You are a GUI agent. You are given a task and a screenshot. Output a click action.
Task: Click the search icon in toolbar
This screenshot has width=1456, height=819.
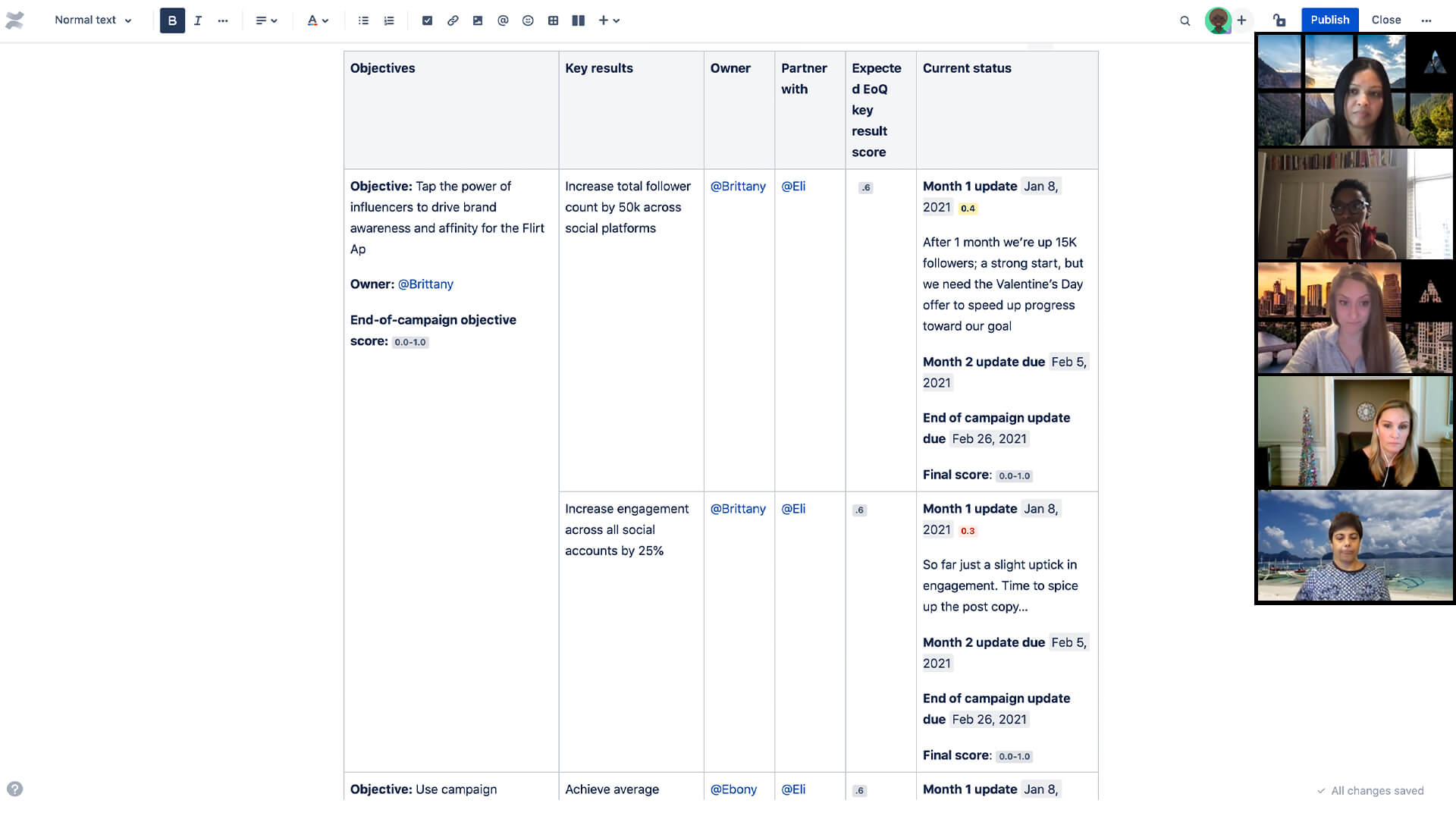pos(1183,20)
